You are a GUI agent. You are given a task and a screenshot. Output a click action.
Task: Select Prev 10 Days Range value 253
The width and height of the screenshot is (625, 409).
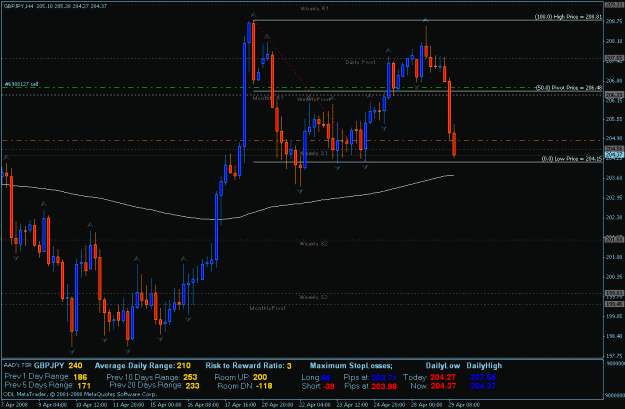190,377
